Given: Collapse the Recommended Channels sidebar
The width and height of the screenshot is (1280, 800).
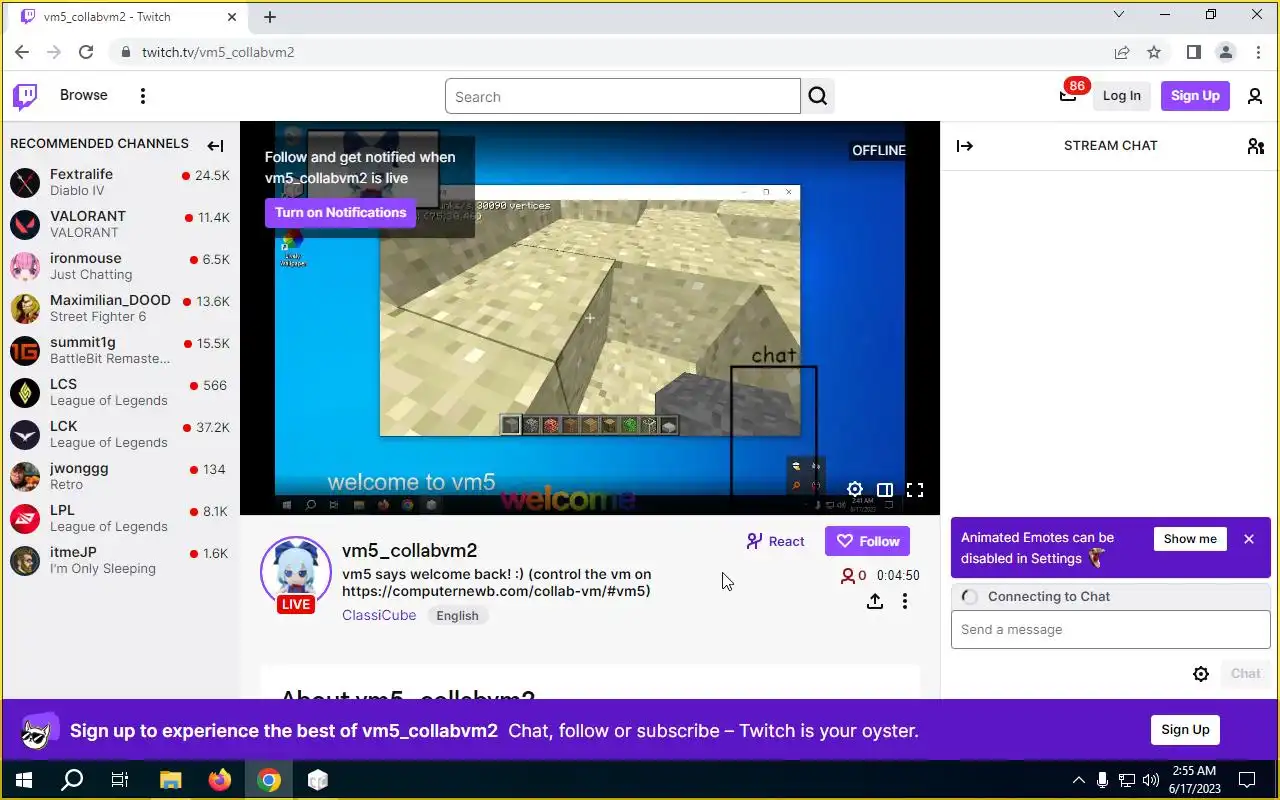Looking at the screenshot, I should [x=215, y=146].
